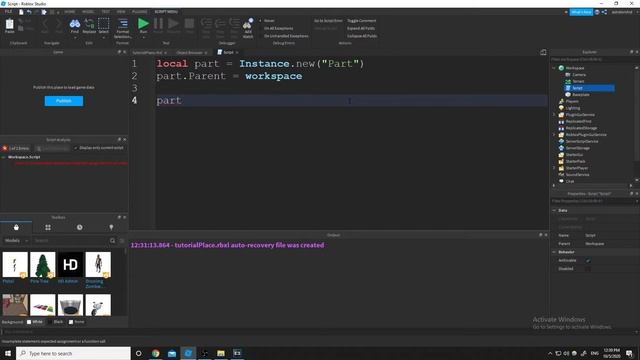Click the Add Watch icon
The height and width of the screenshot is (360, 640).
point(248,24)
